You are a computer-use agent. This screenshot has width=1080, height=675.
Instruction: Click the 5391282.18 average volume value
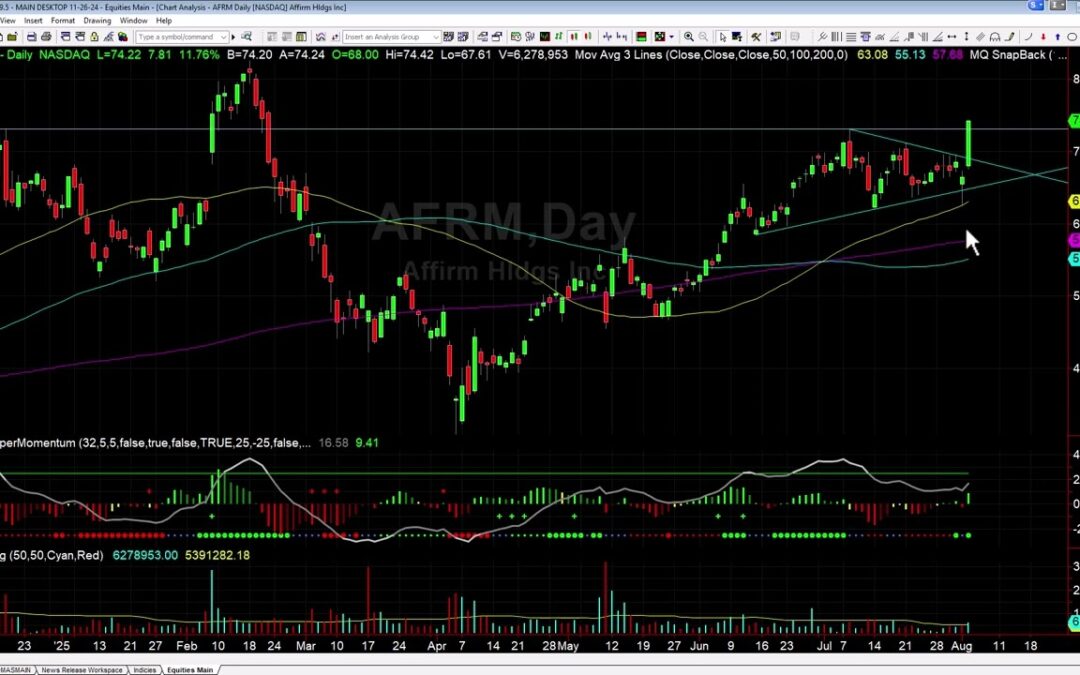point(217,555)
